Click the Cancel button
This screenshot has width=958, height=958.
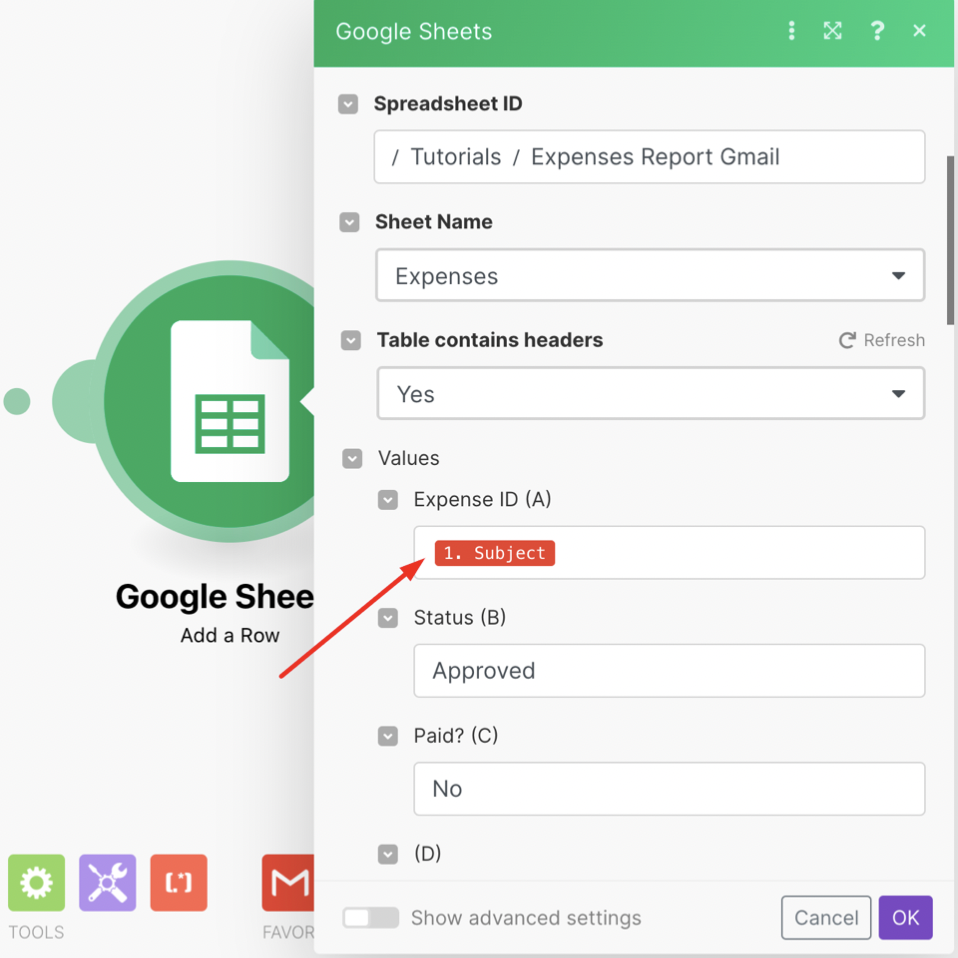826,918
